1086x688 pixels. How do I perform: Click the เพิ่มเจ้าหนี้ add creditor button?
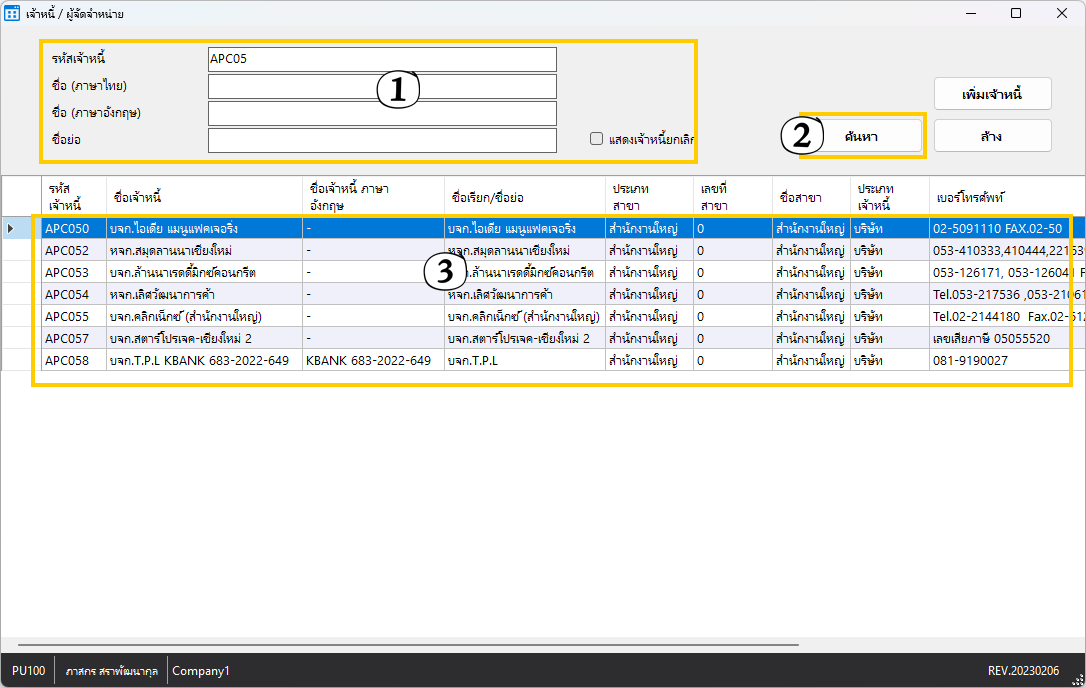[x=992, y=94]
